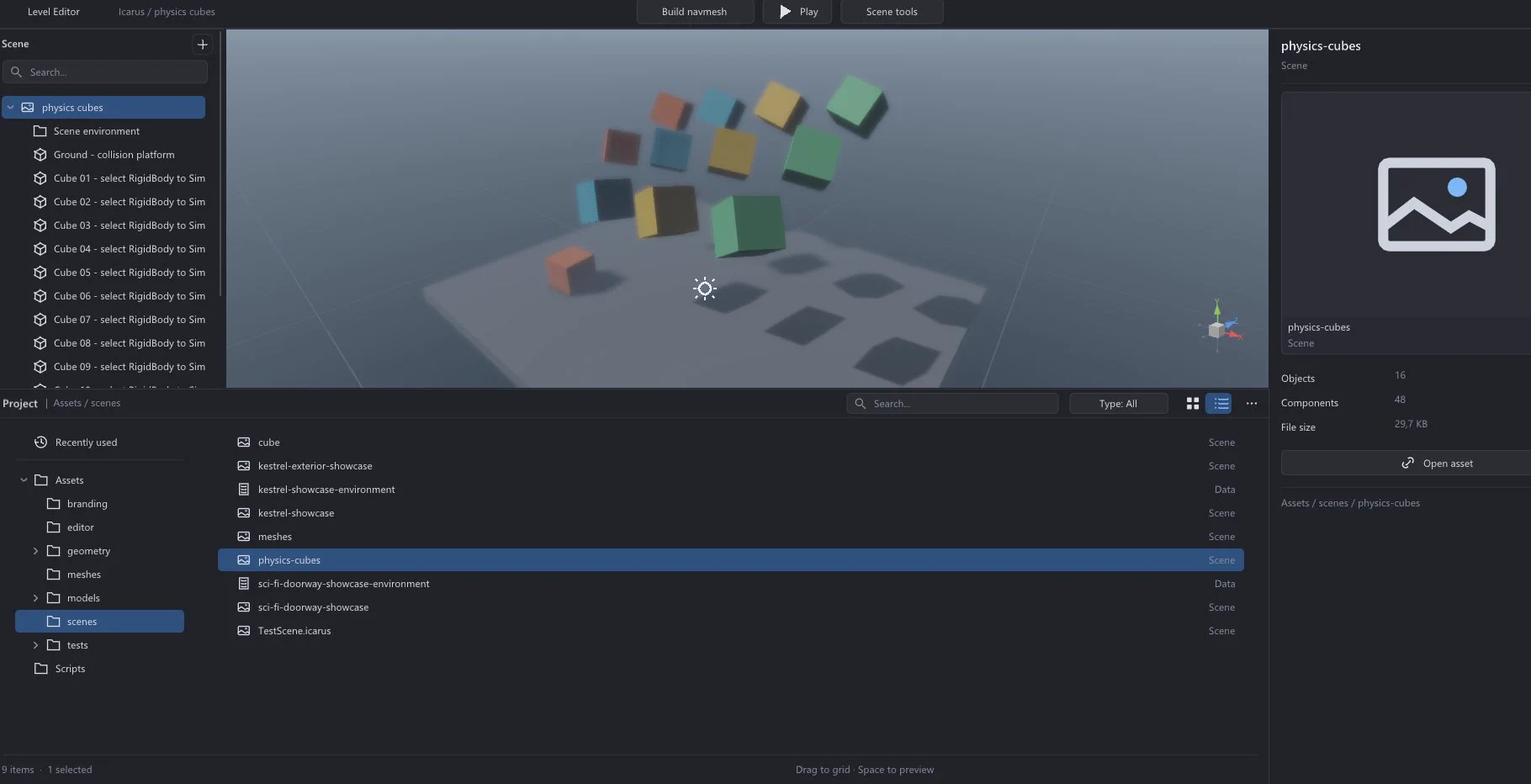Click the Assets / scenes / physics-cubes path link
This screenshot has height=784, width=1531.
pos(1350,503)
